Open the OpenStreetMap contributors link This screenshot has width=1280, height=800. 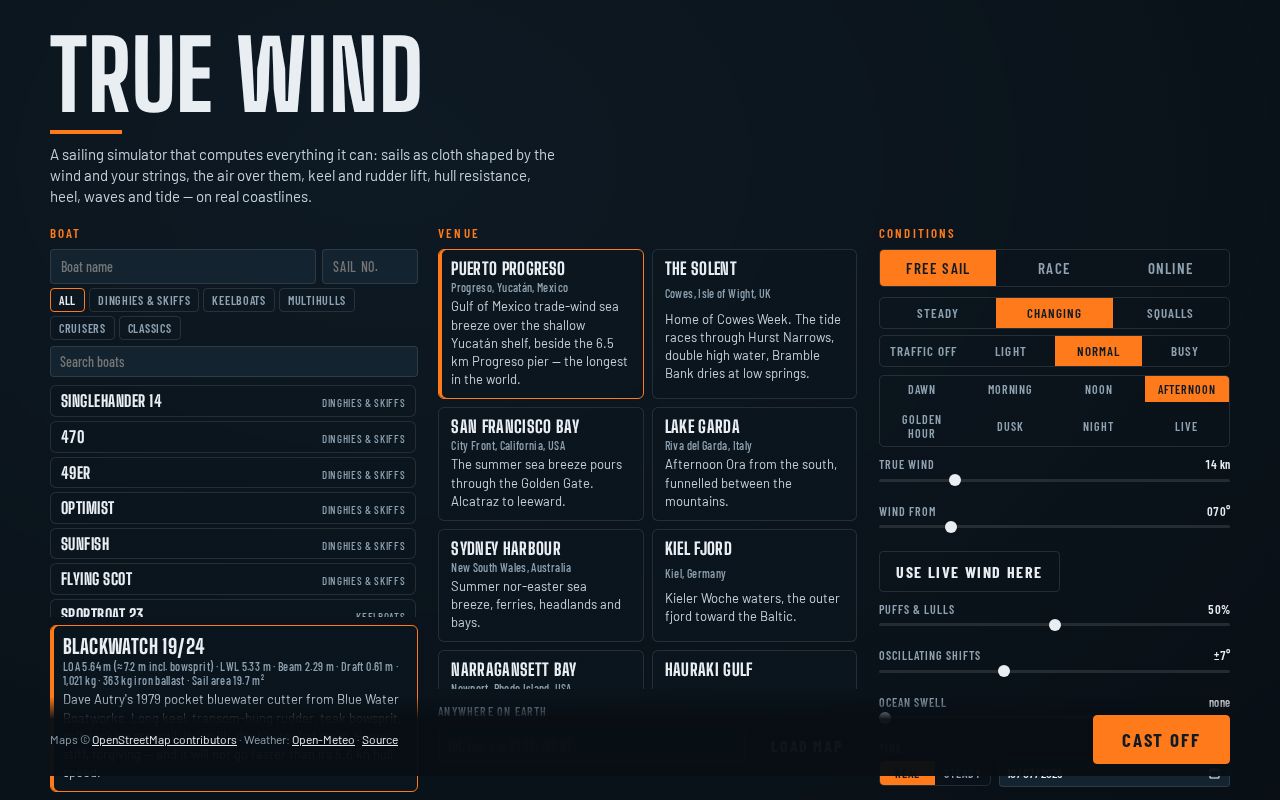click(164, 740)
